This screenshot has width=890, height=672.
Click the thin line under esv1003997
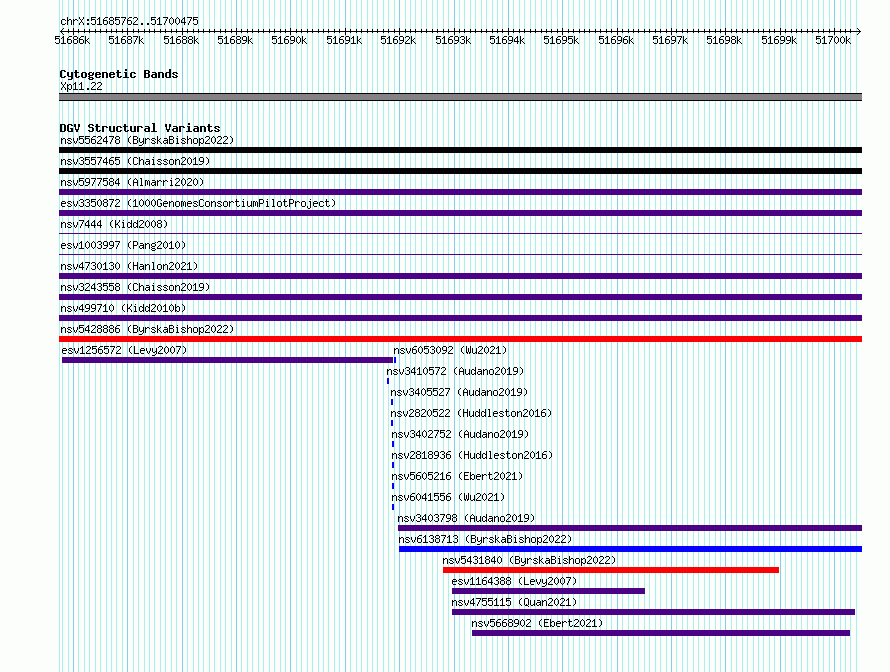pos(460,254)
